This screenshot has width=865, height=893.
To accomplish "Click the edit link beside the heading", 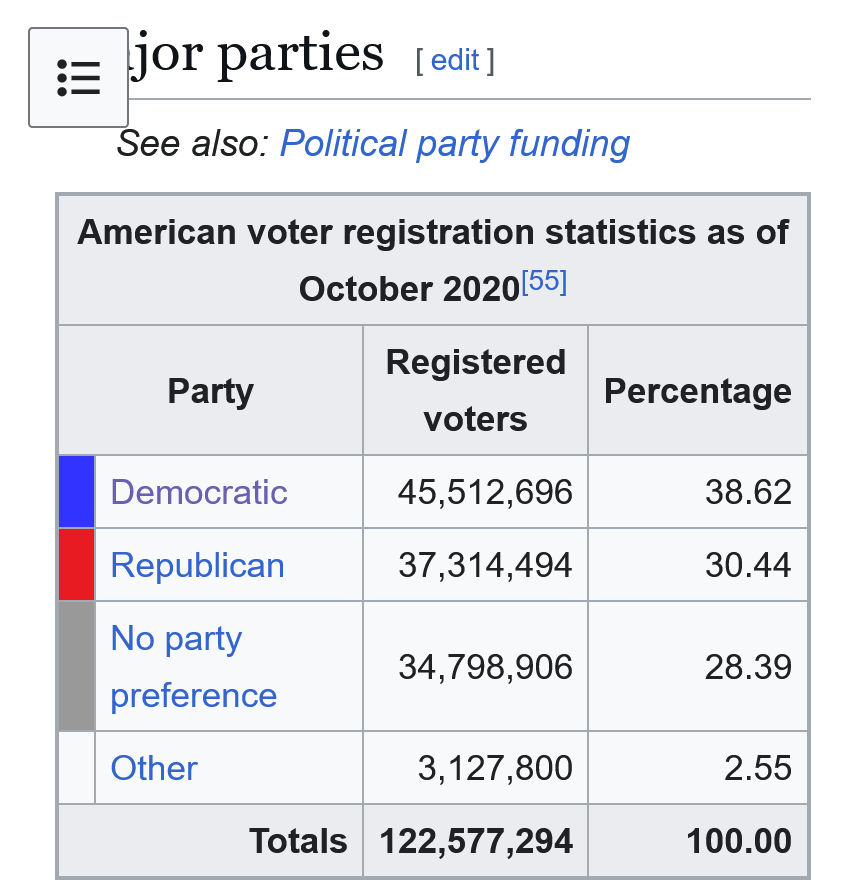I will point(455,60).
